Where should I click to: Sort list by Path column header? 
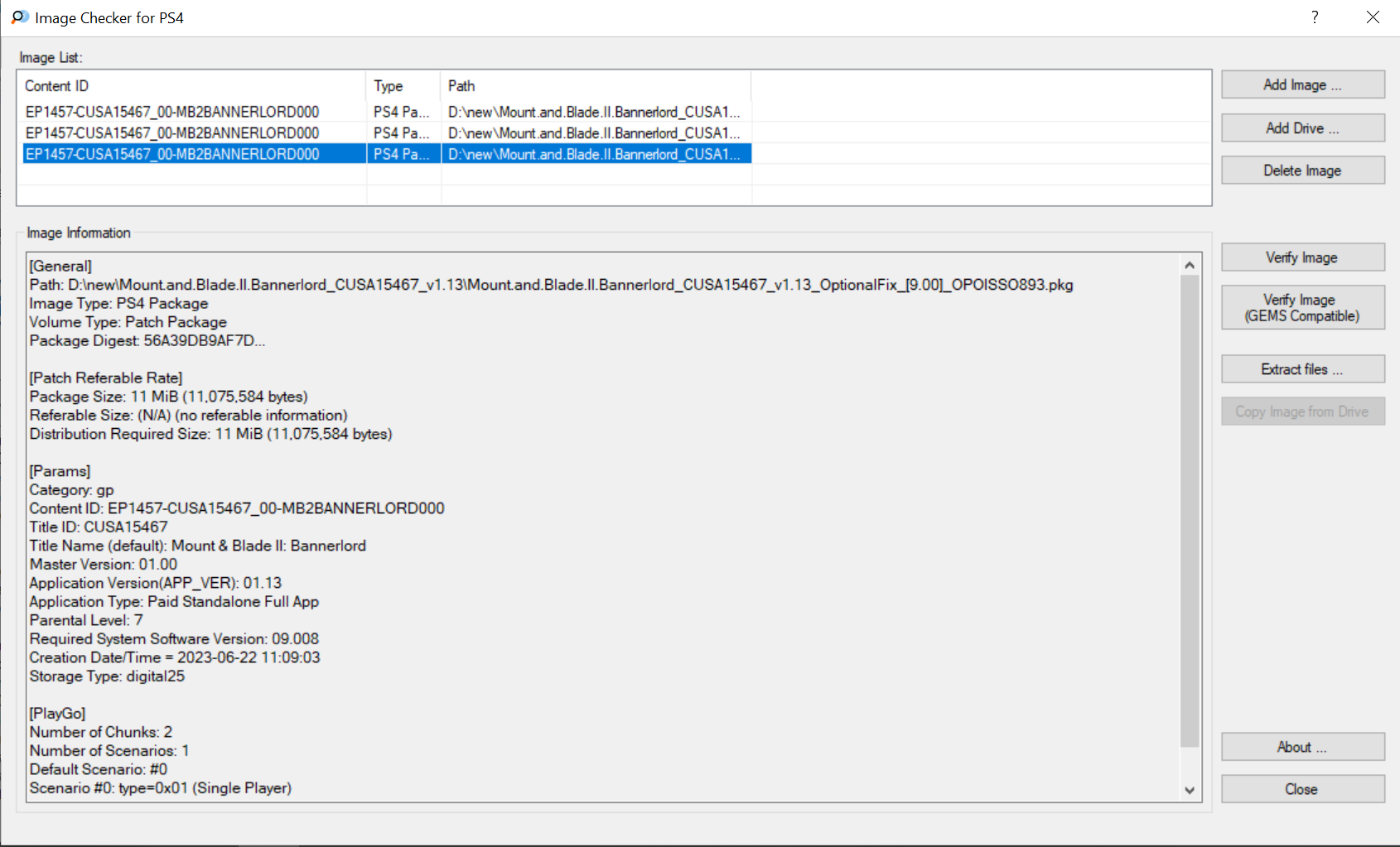(x=596, y=86)
